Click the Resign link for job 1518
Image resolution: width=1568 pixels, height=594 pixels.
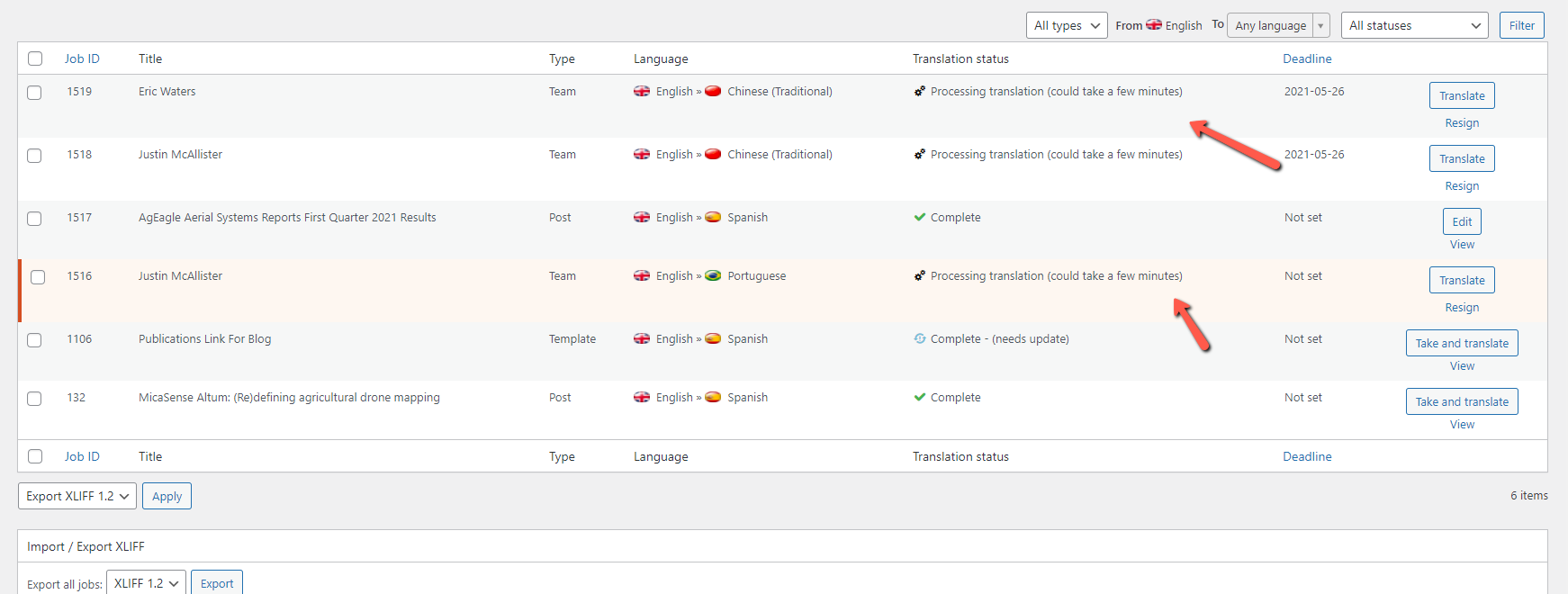(x=1461, y=186)
